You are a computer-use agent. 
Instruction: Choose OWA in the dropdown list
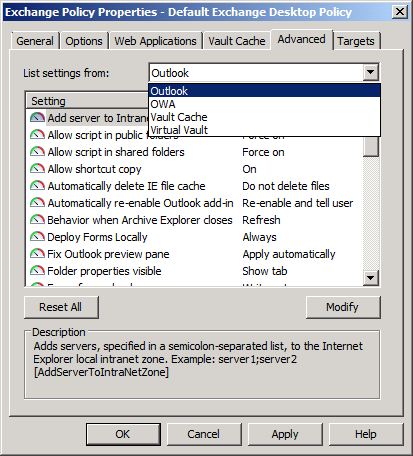click(264, 104)
